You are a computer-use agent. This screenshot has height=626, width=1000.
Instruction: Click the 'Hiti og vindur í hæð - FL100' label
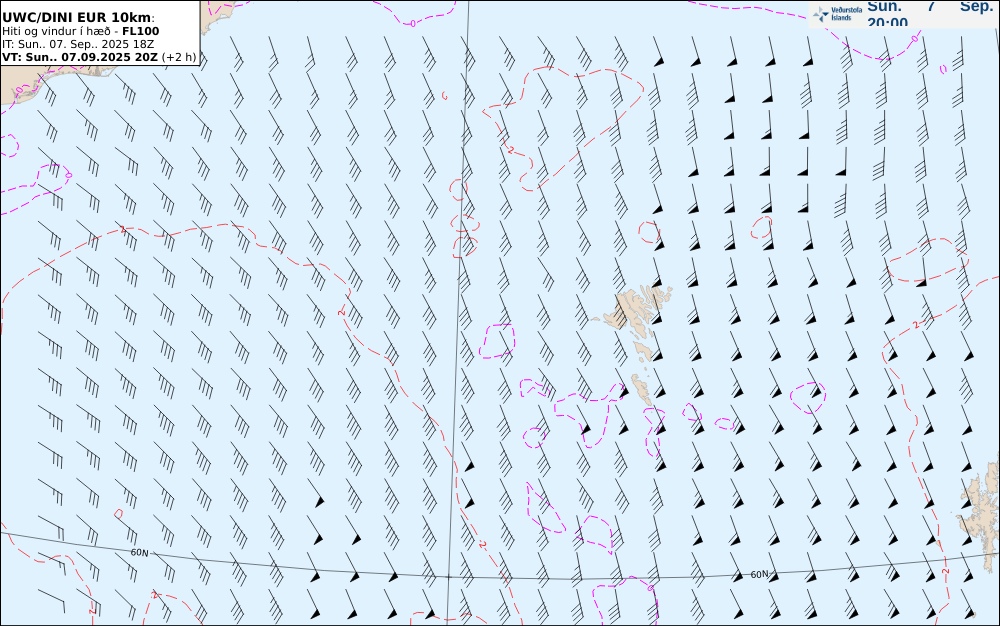tap(80, 31)
